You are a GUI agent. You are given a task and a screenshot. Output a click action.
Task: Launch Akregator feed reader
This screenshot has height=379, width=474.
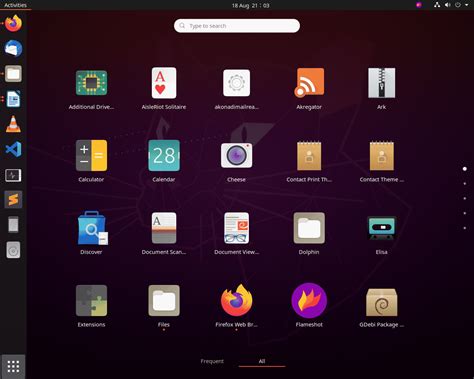[x=309, y=83]
